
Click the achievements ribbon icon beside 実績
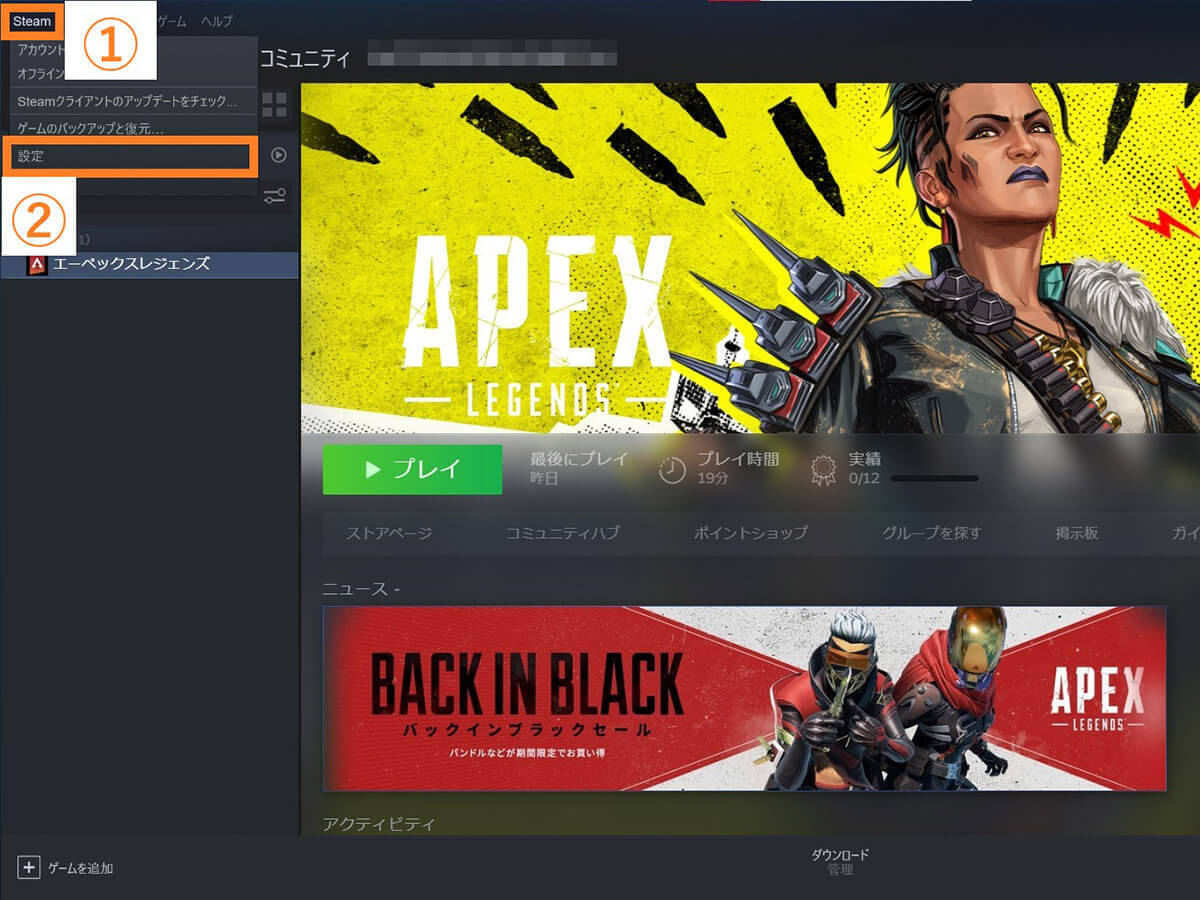(823, 470)
